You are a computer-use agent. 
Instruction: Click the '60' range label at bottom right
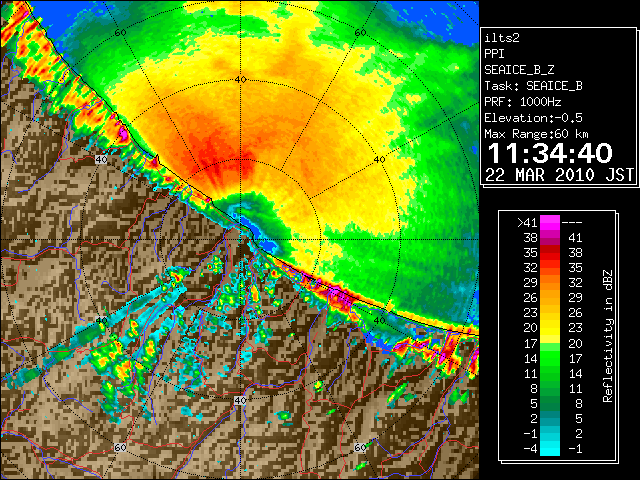pos(360,448)
